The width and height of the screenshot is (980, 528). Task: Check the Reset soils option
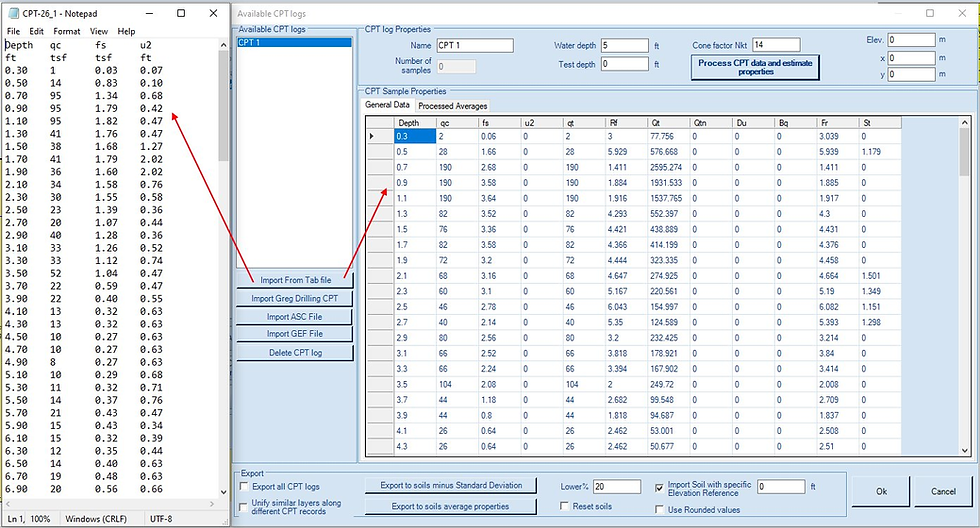tap(566, 508)
